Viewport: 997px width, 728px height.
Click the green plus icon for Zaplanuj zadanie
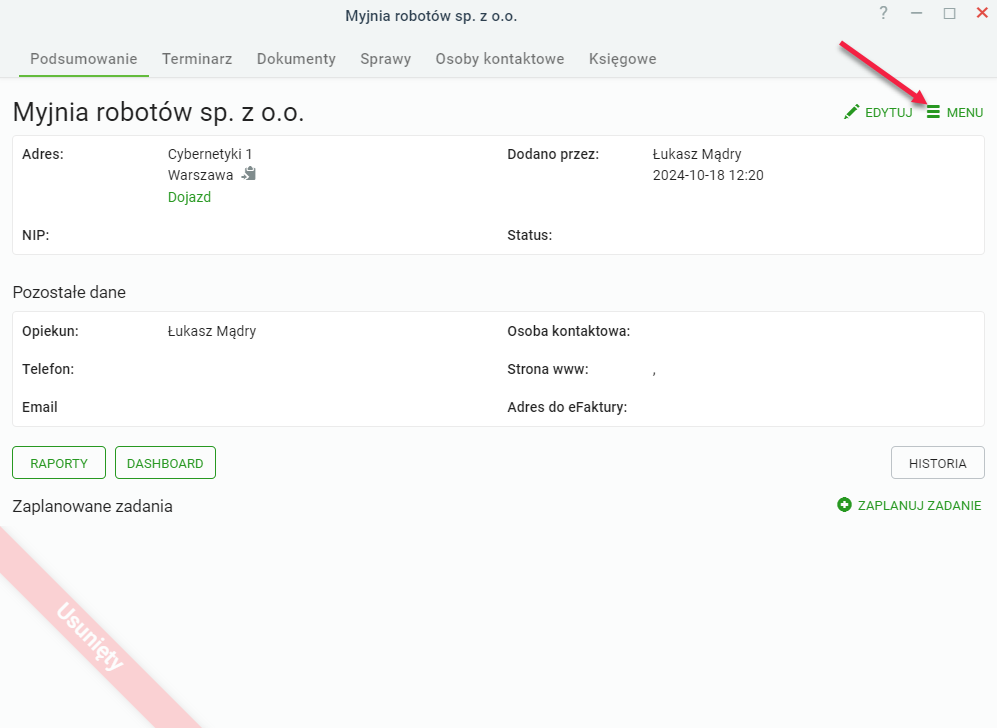tap(844, 505)
